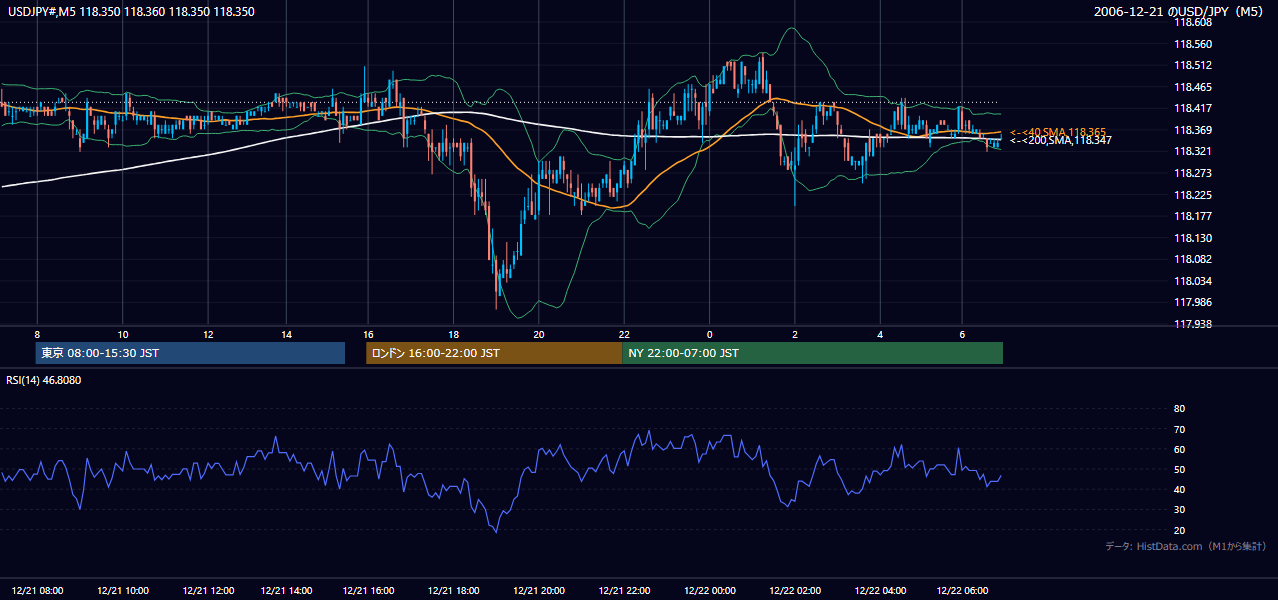Click hour label 8 under price chart

tap(37, 334)
